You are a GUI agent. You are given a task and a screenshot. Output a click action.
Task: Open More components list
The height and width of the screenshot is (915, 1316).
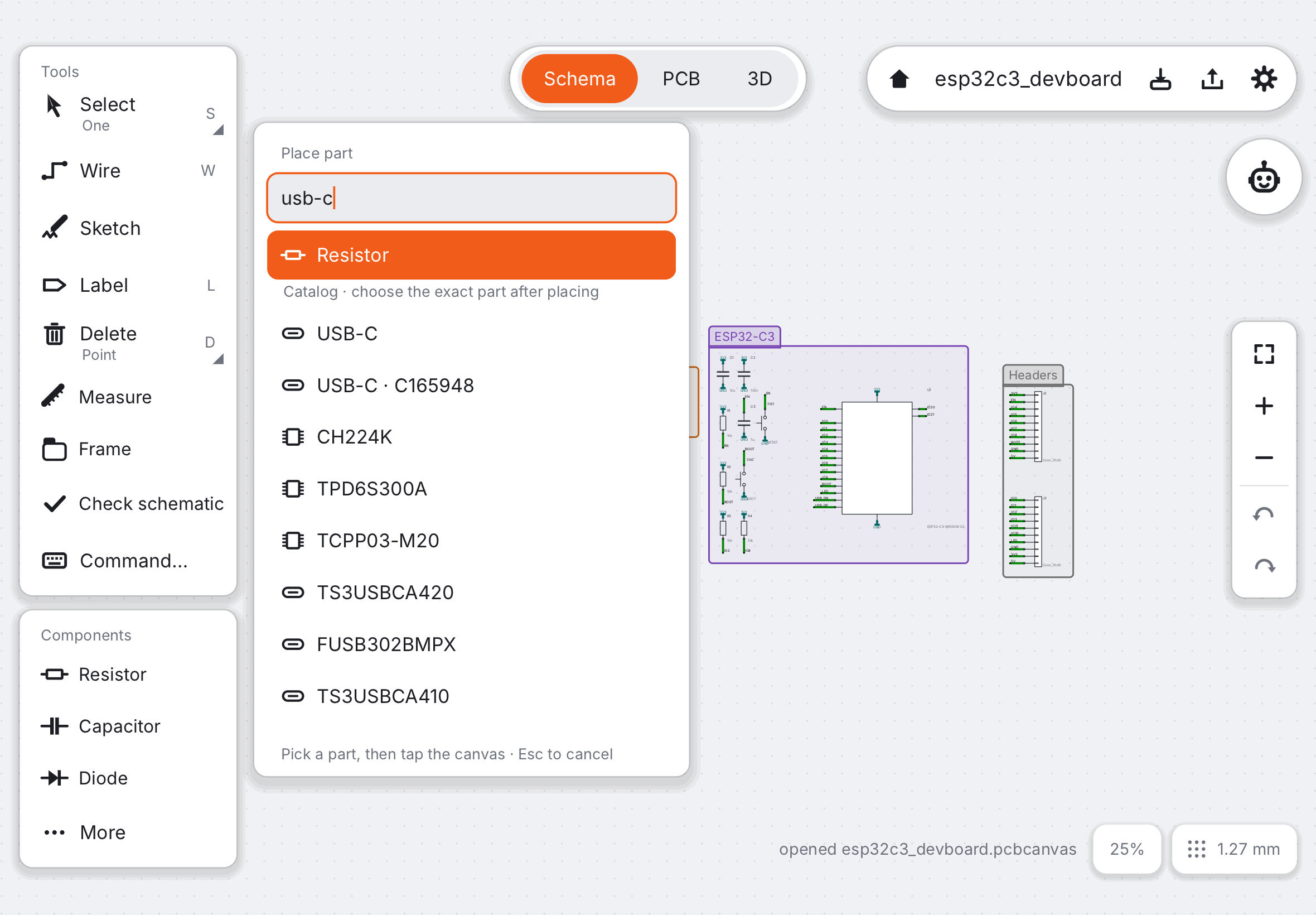point(128,832)
